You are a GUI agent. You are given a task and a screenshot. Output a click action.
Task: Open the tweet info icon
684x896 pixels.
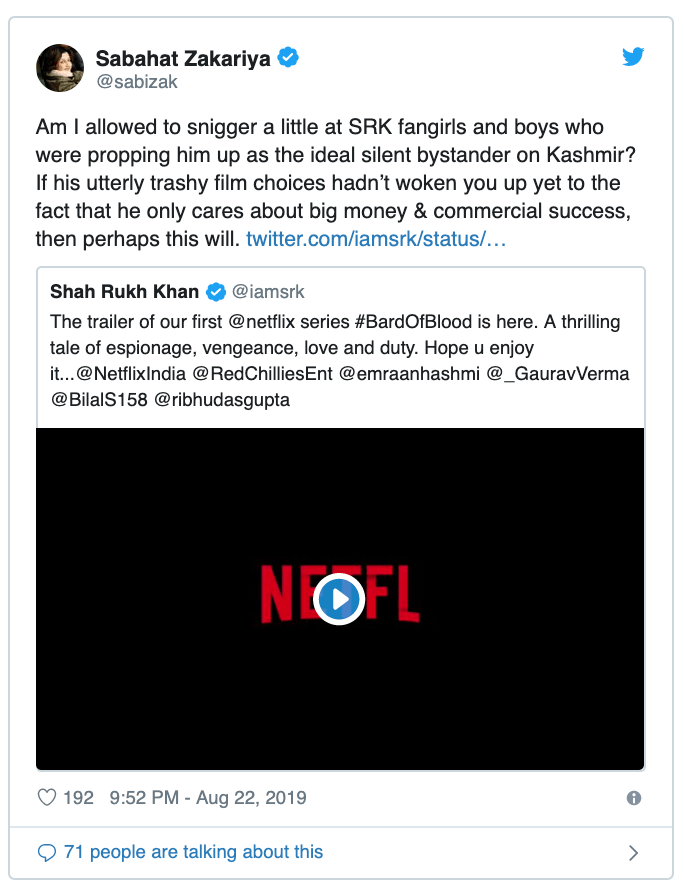(x=634, y=798)
